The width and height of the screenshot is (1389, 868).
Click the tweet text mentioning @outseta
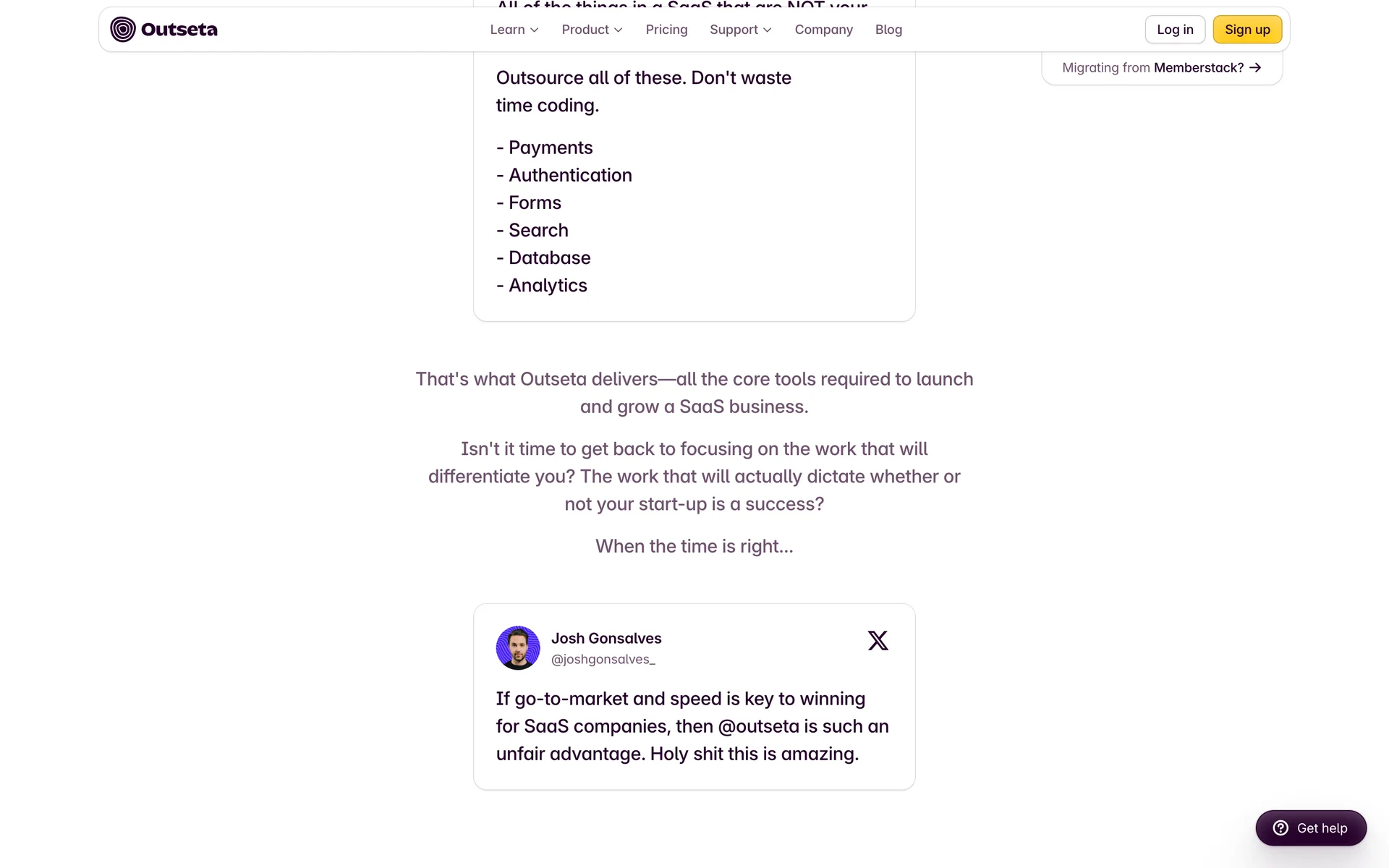click(x=692, y=726)
